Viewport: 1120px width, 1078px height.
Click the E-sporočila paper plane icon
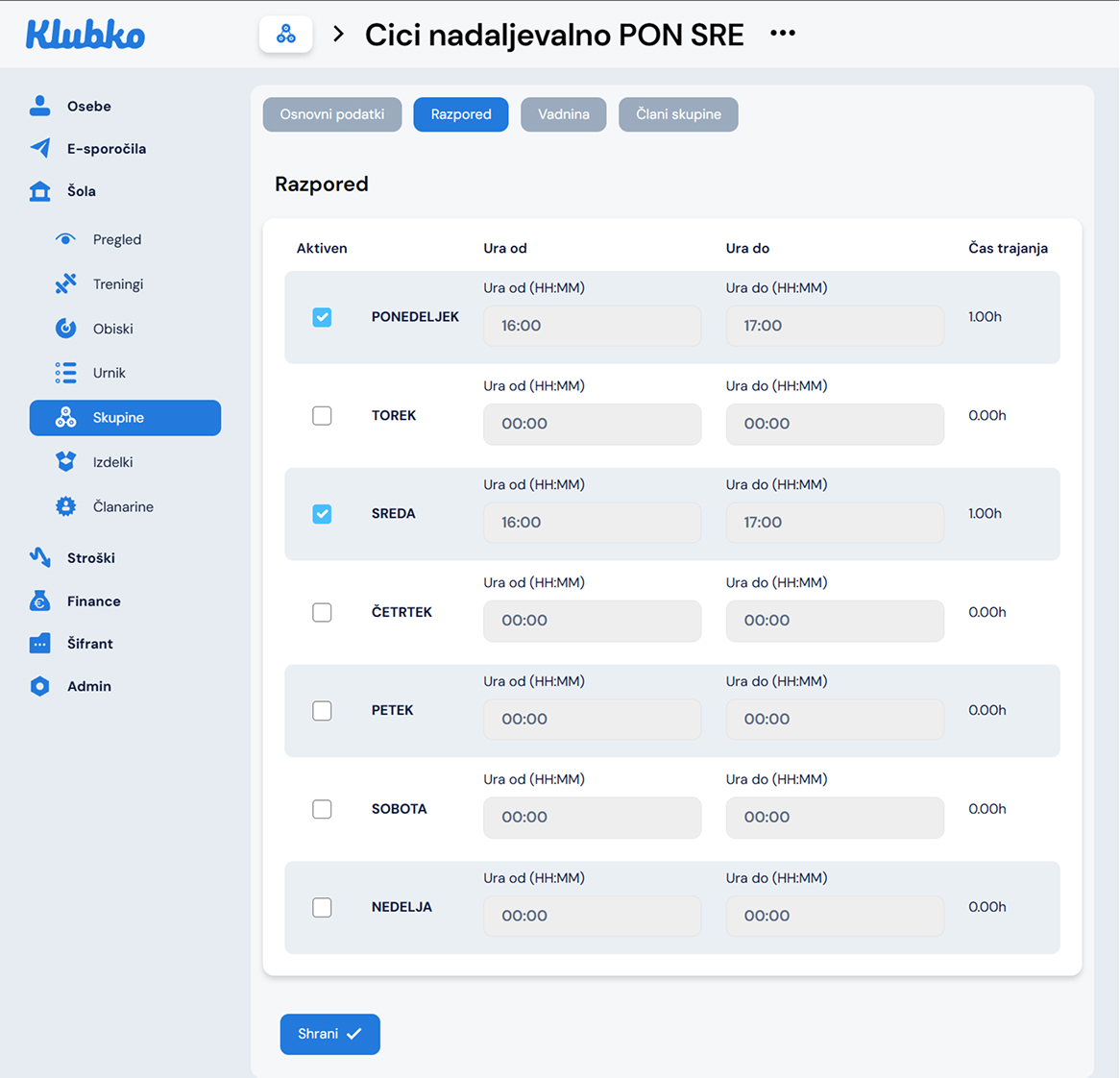coord(39,148)
